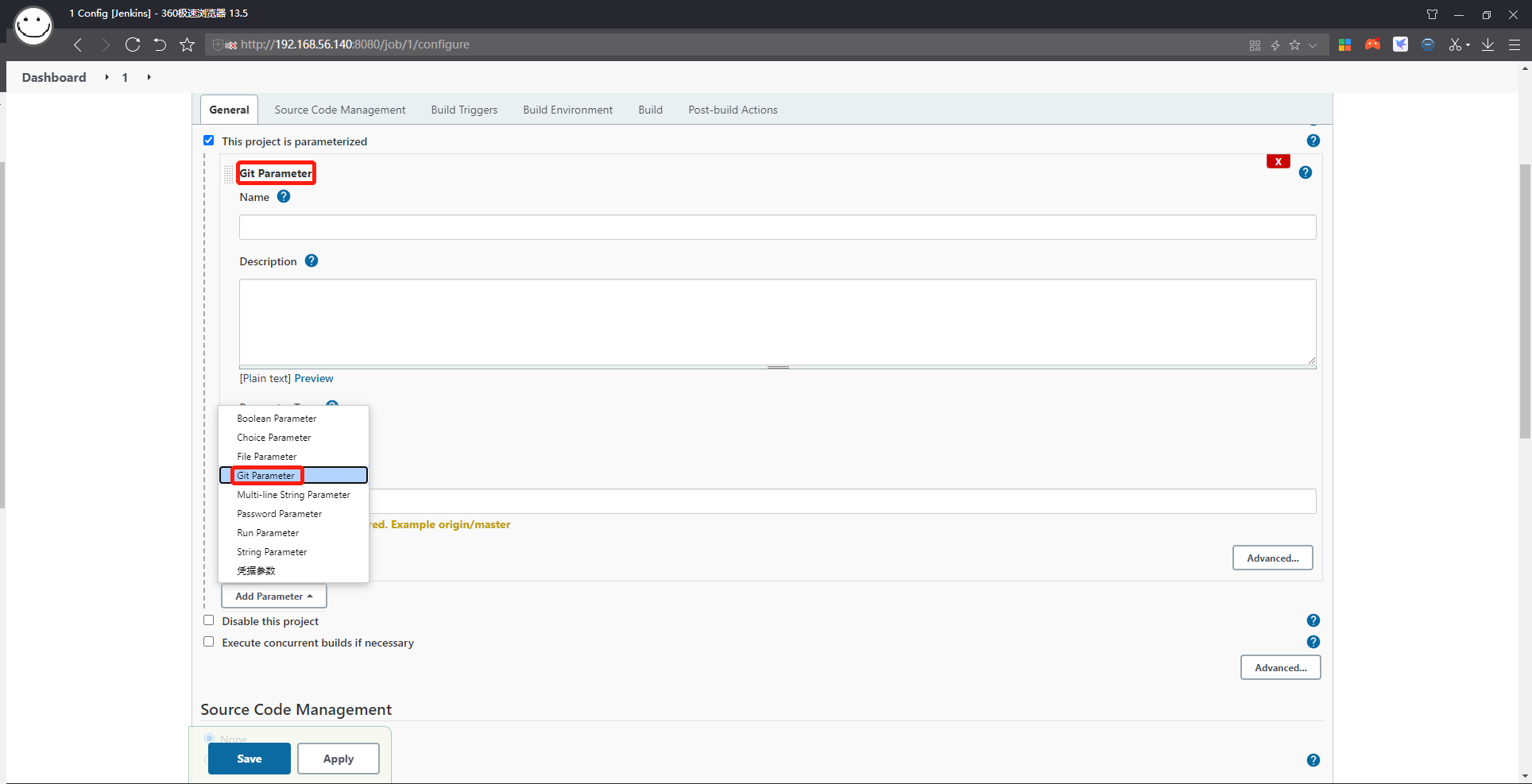Focus the Description text area
Screen dimensions: 1532x784
pyautogui.click(x=777, y=322)
